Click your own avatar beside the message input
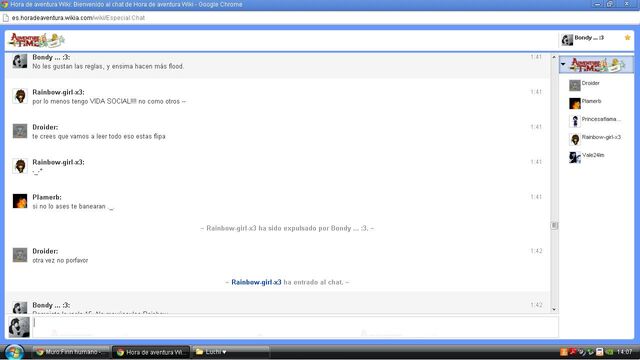The width and height of the screenshot is (640, 360). point(19,327)
